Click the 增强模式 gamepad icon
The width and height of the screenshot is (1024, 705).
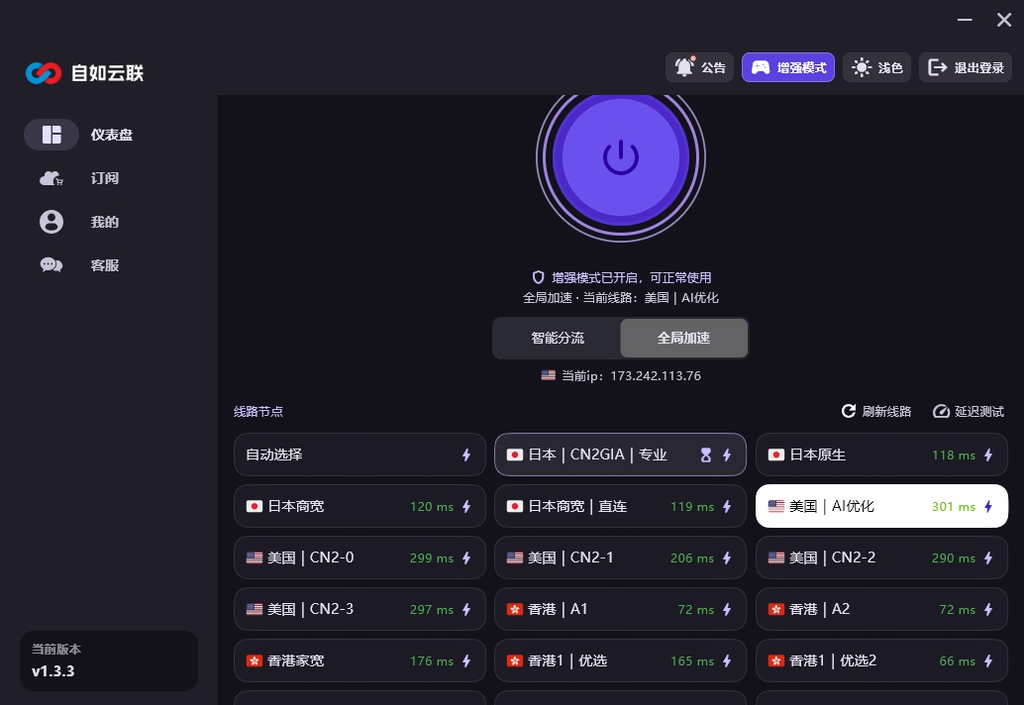(760, 67)
